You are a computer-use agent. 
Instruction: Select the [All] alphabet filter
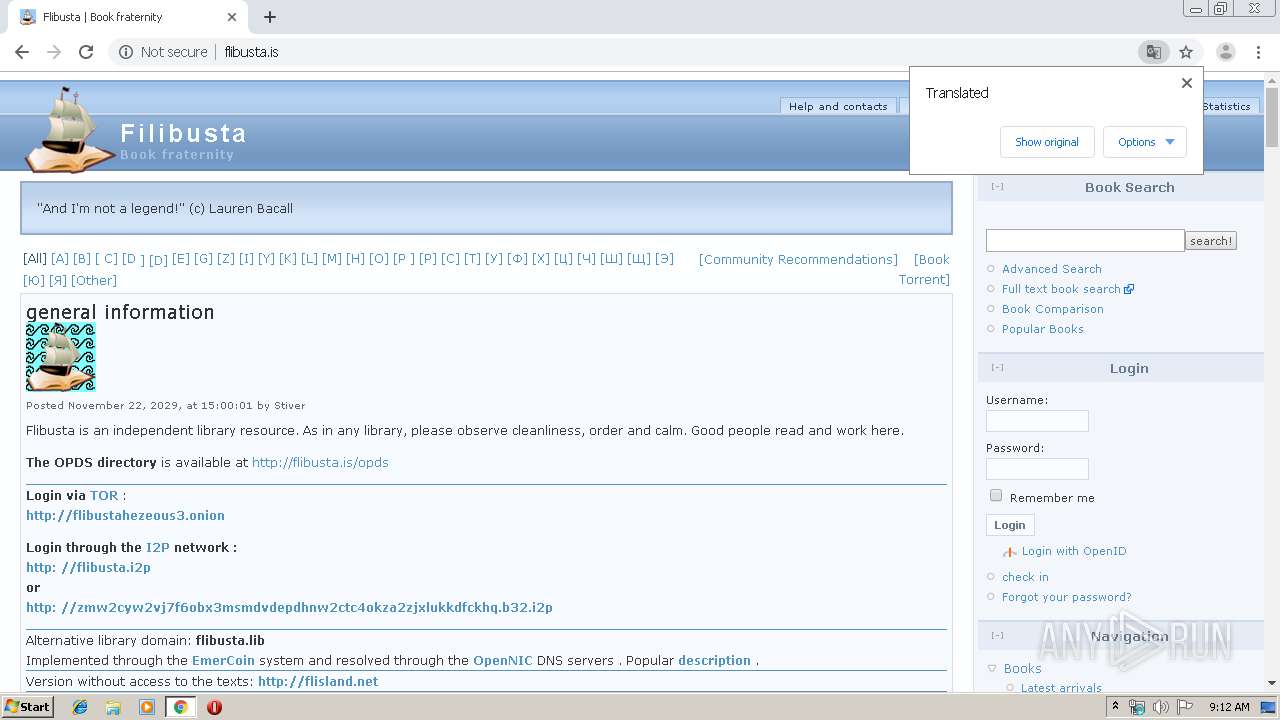35,259
